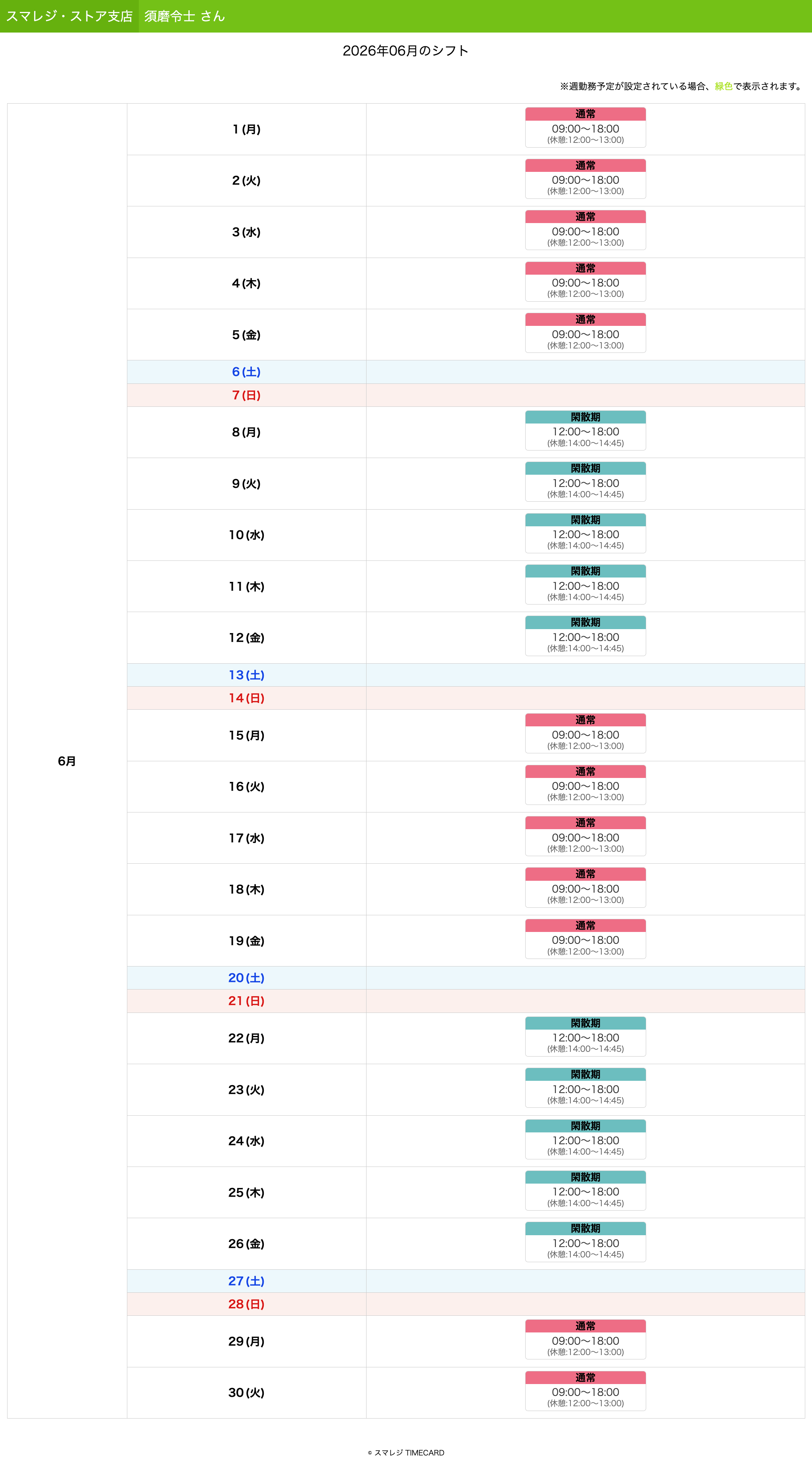Image resolution: width=812 pixels, height=1467 pixels.
Task: Open the 通常 shift card on 3(水)
Action: tap(585, 230)
